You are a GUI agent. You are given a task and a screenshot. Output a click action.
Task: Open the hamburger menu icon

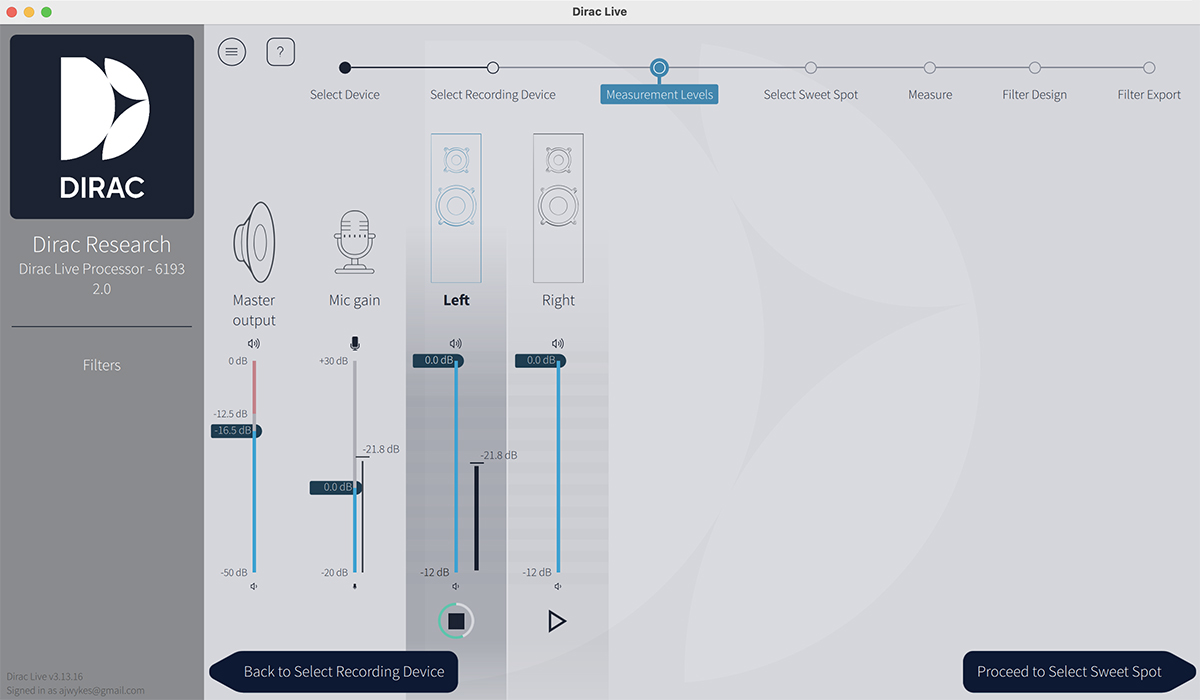coord(232,52)
